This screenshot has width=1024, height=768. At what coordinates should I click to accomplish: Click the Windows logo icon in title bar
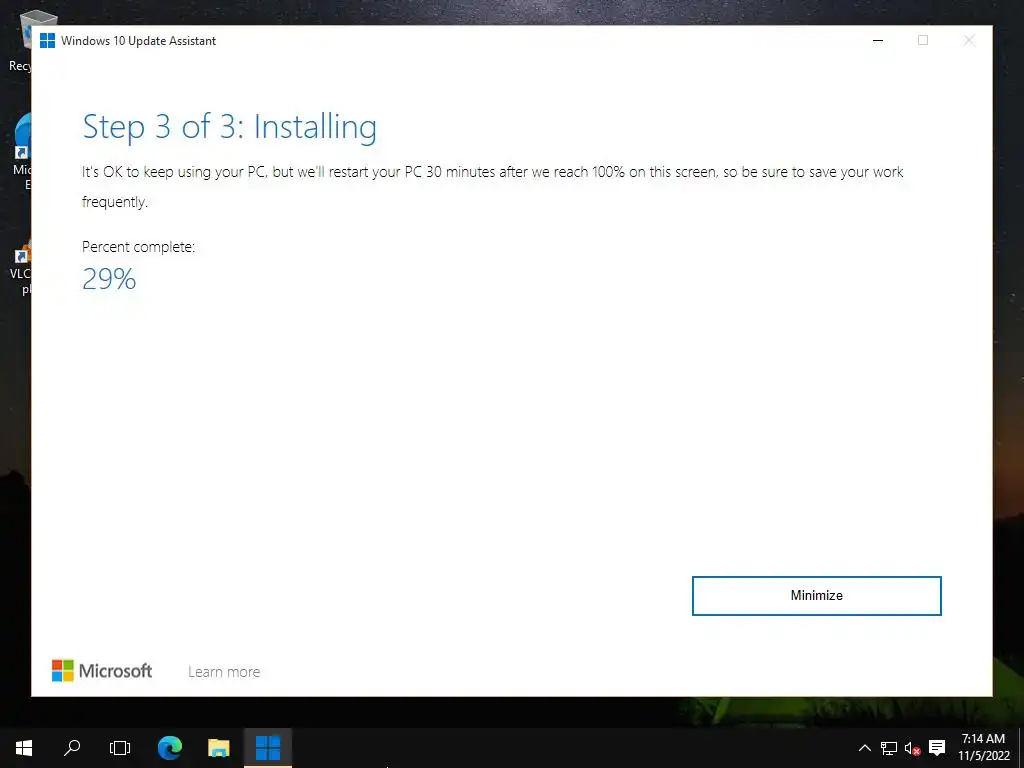coord(47,40)
